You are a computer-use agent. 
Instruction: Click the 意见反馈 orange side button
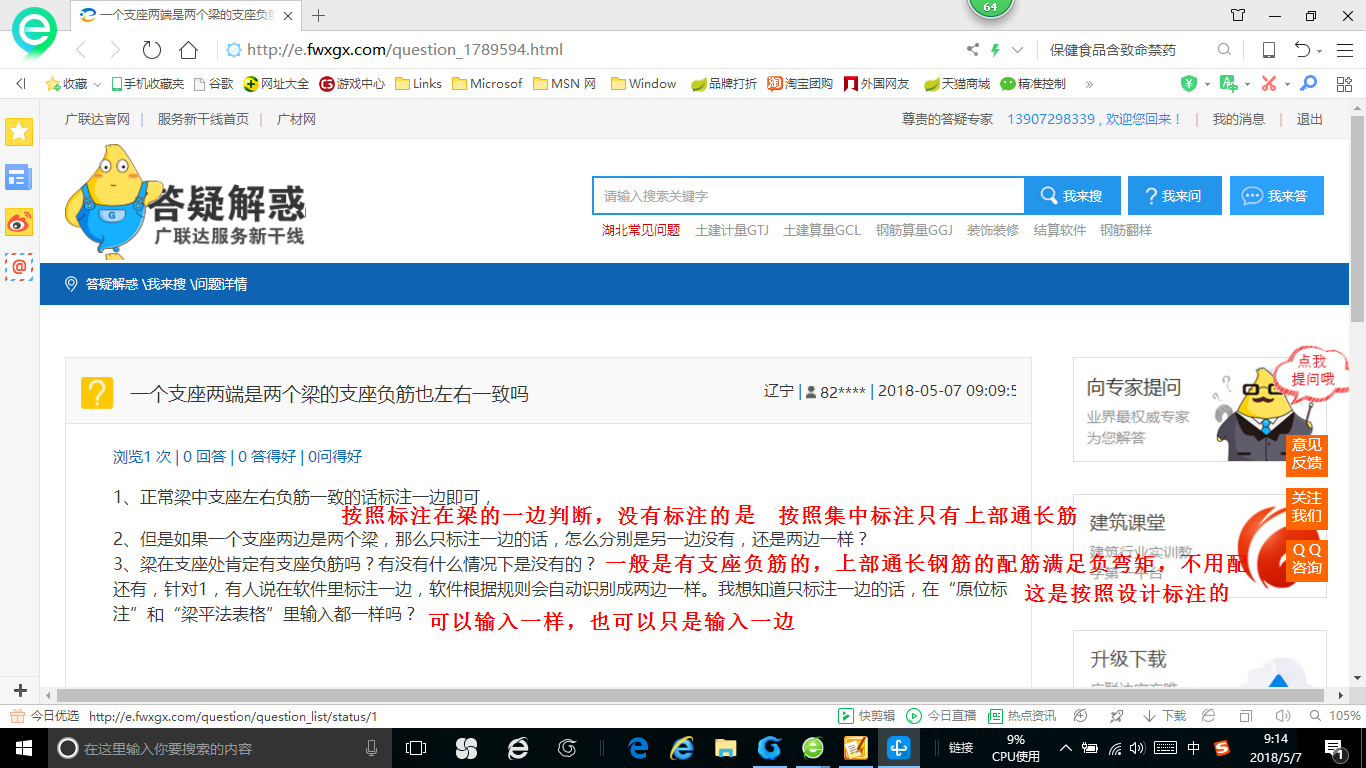[1306, 454]
